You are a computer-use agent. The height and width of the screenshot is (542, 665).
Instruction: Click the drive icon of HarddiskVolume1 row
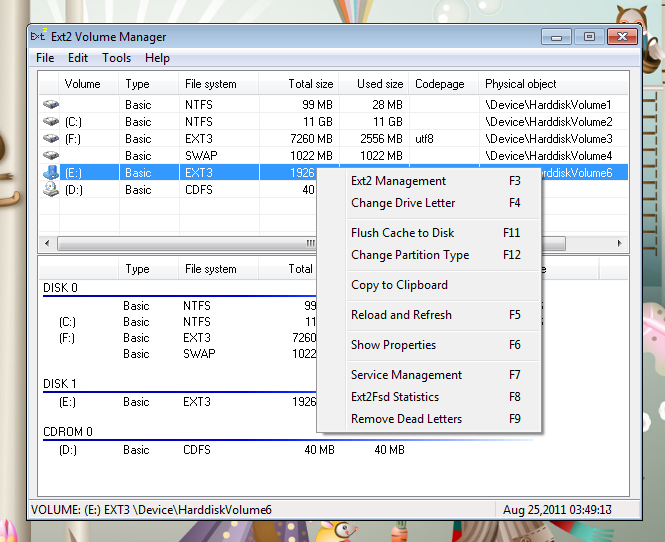point(51,104)
